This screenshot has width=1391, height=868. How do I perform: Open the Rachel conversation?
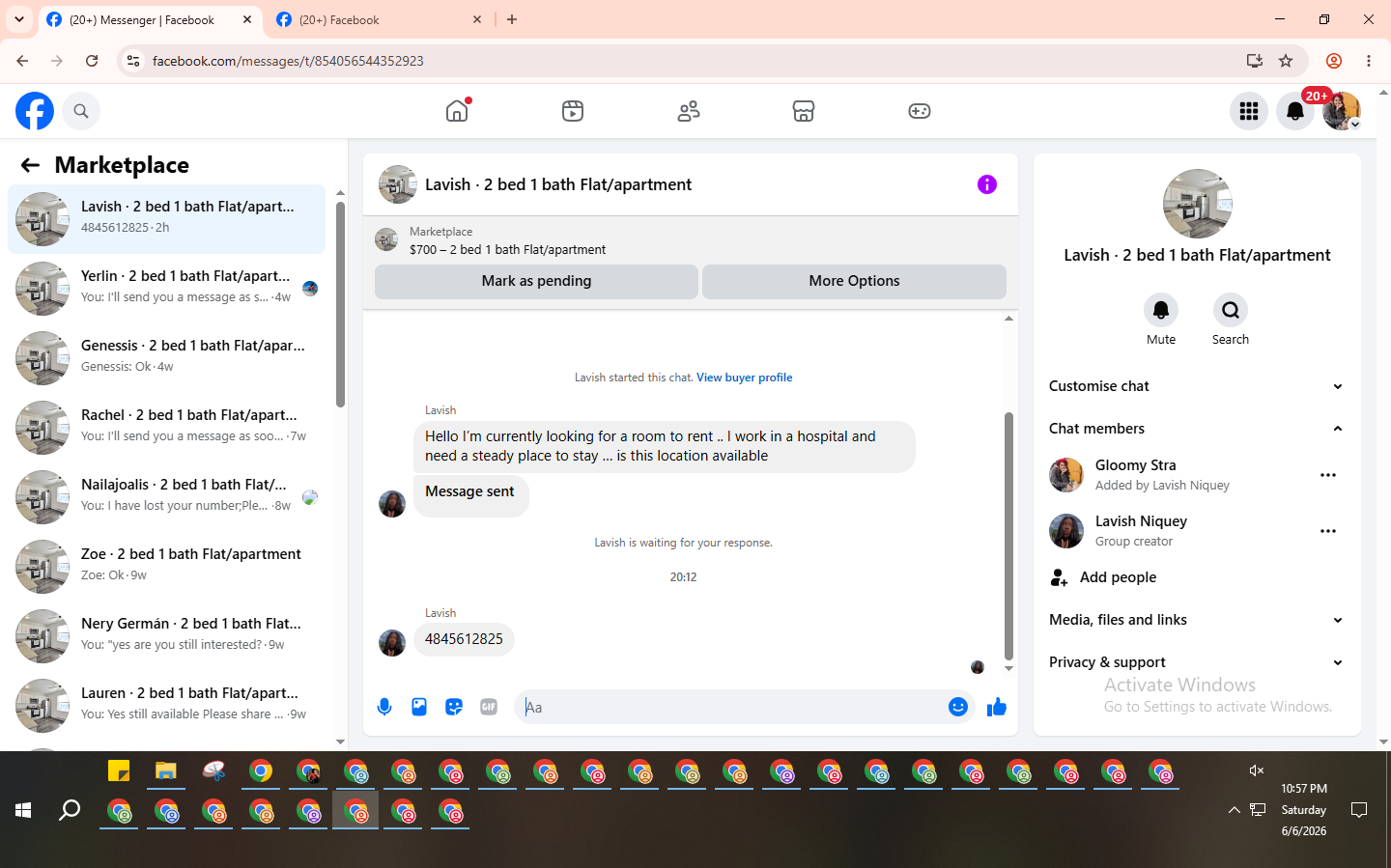[x=167, y=428]
